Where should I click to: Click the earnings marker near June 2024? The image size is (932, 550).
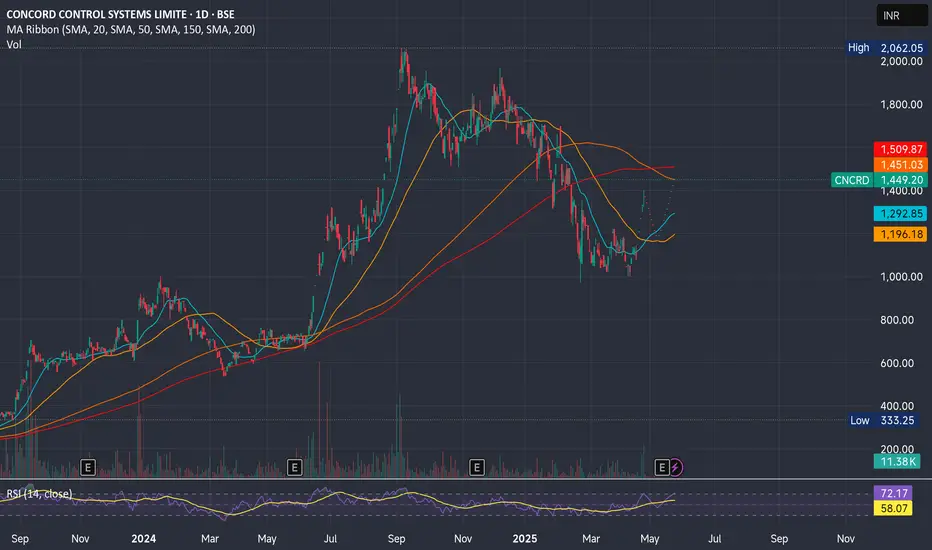[294, 467]
